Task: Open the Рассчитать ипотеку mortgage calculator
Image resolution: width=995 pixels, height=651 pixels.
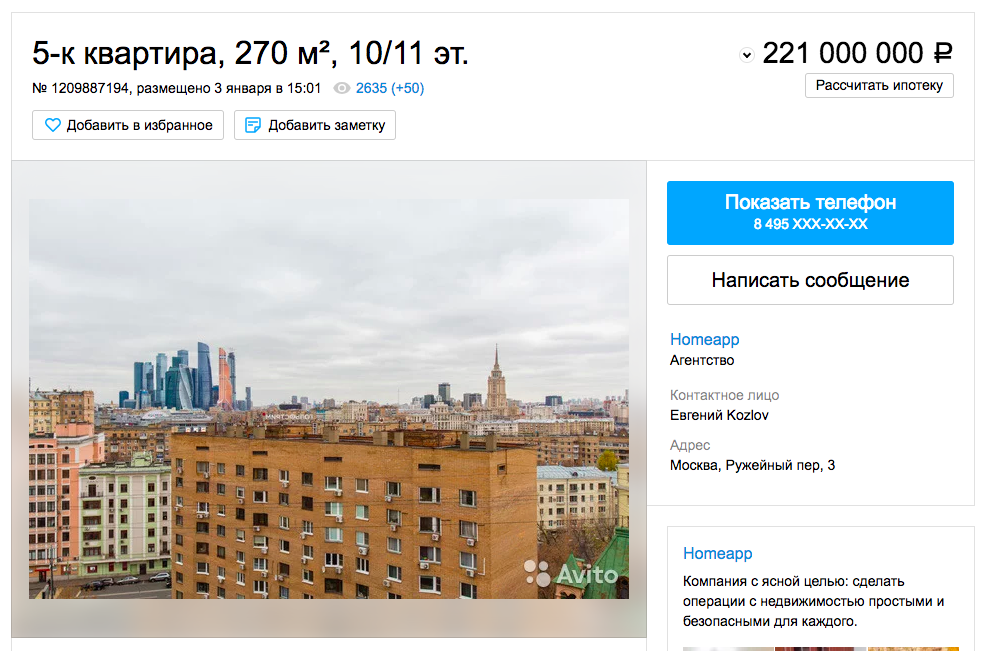Action: click(x=879, y=86)
